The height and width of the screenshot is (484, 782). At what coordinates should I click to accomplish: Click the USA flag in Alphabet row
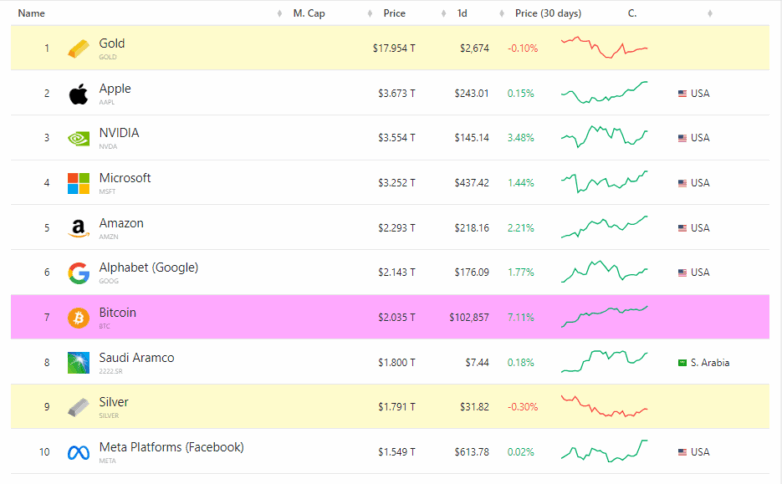[x=682, y=272]
